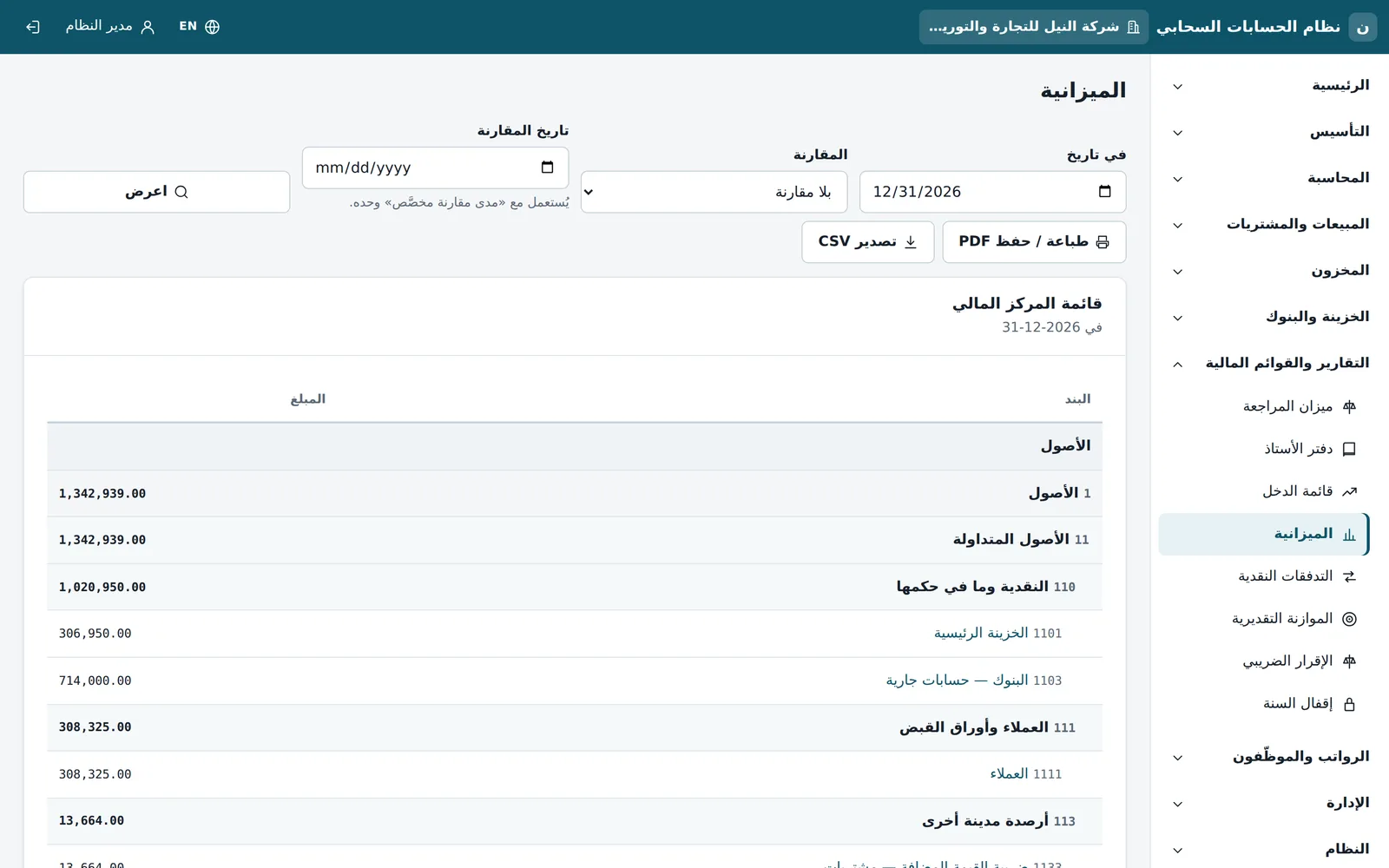Click the اعرض button
The width and height of the screenshot is (1389, 868).
coord(156,192)
